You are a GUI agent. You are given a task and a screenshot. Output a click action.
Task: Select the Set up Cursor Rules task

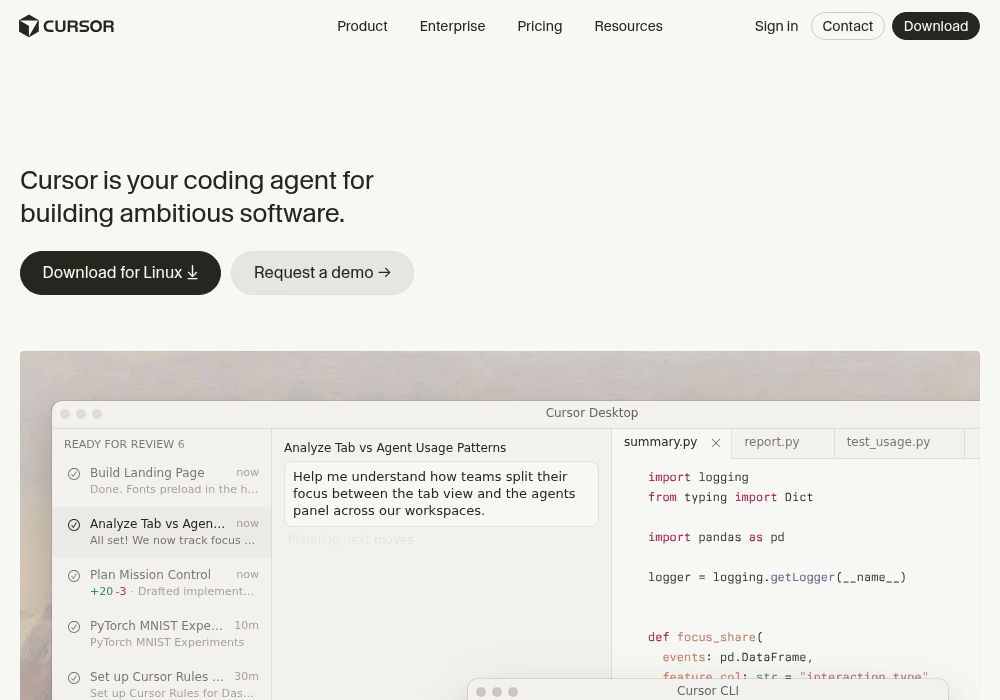pyautogui.click(x=162, y=682)
